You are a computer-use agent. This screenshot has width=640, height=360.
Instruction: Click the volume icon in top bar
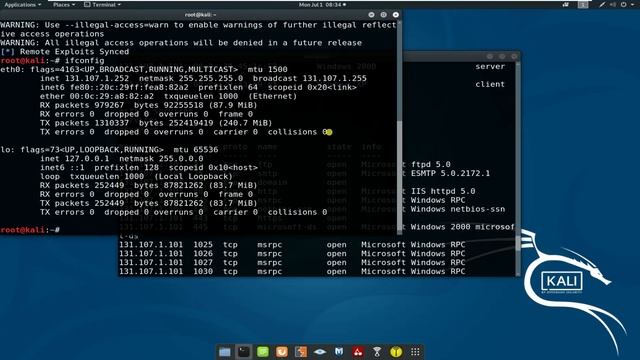click(613, 4)
